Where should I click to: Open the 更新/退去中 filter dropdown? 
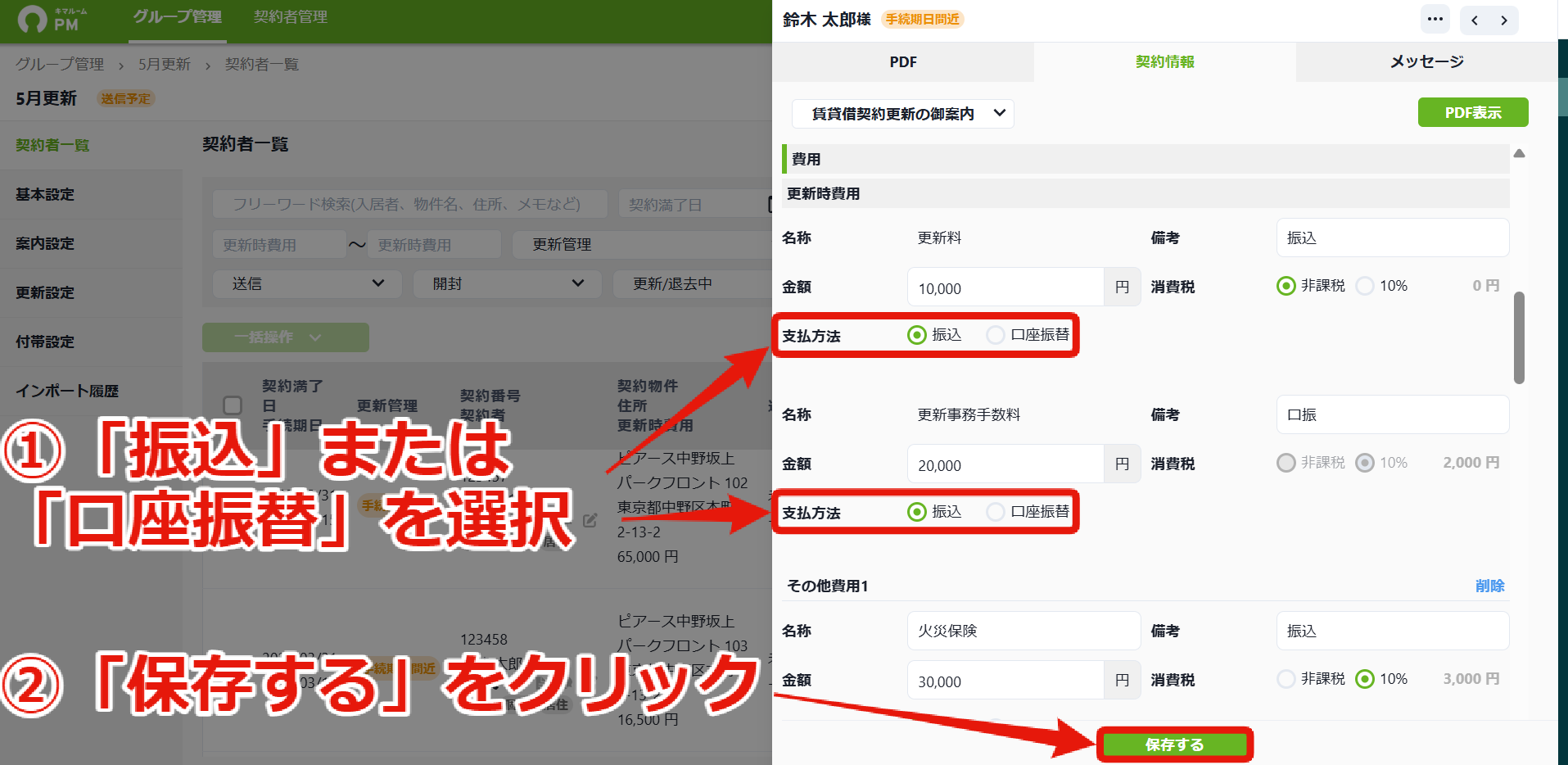pyautogui.click(x=692, y=283)
